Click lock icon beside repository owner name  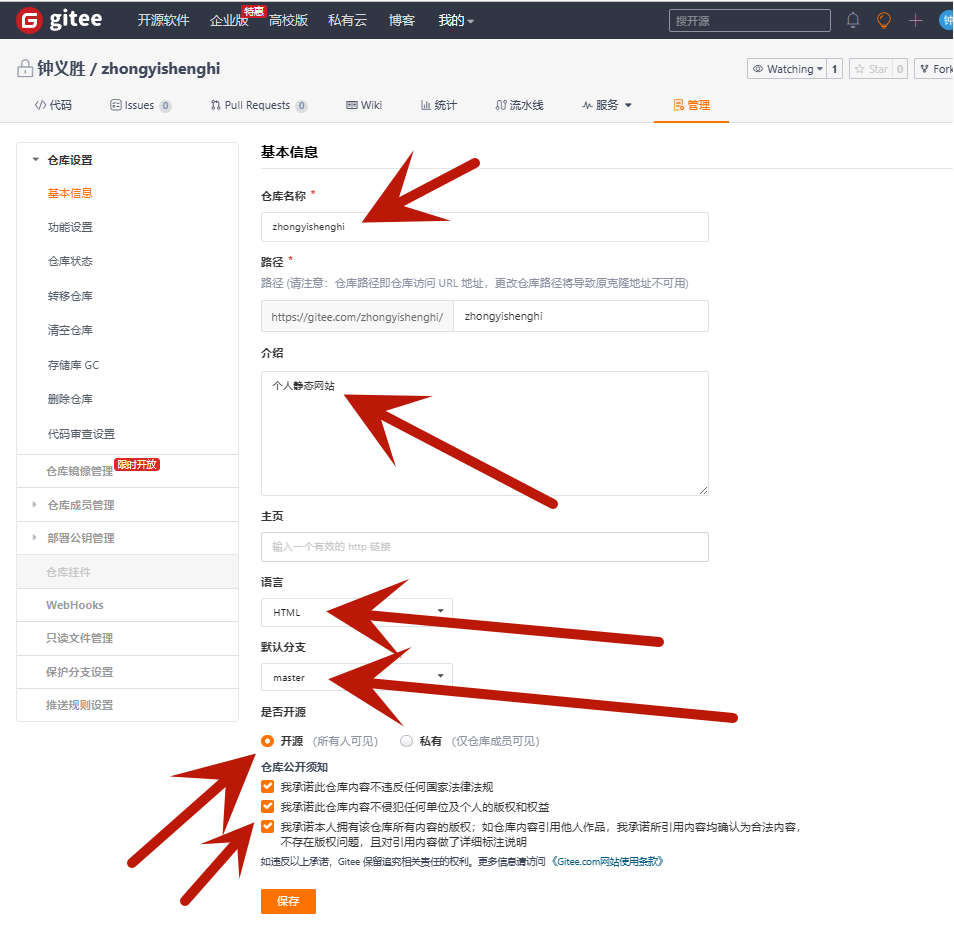25,68
